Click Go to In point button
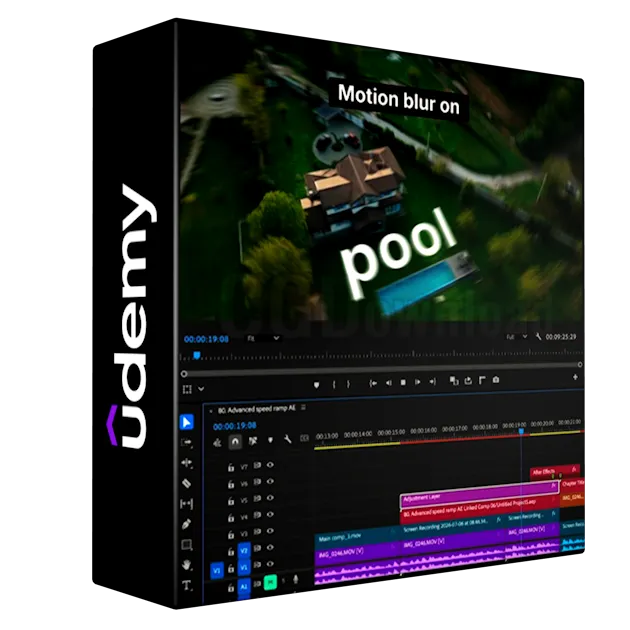The width and height of the screenshot is (630, 630). point(373,383)
